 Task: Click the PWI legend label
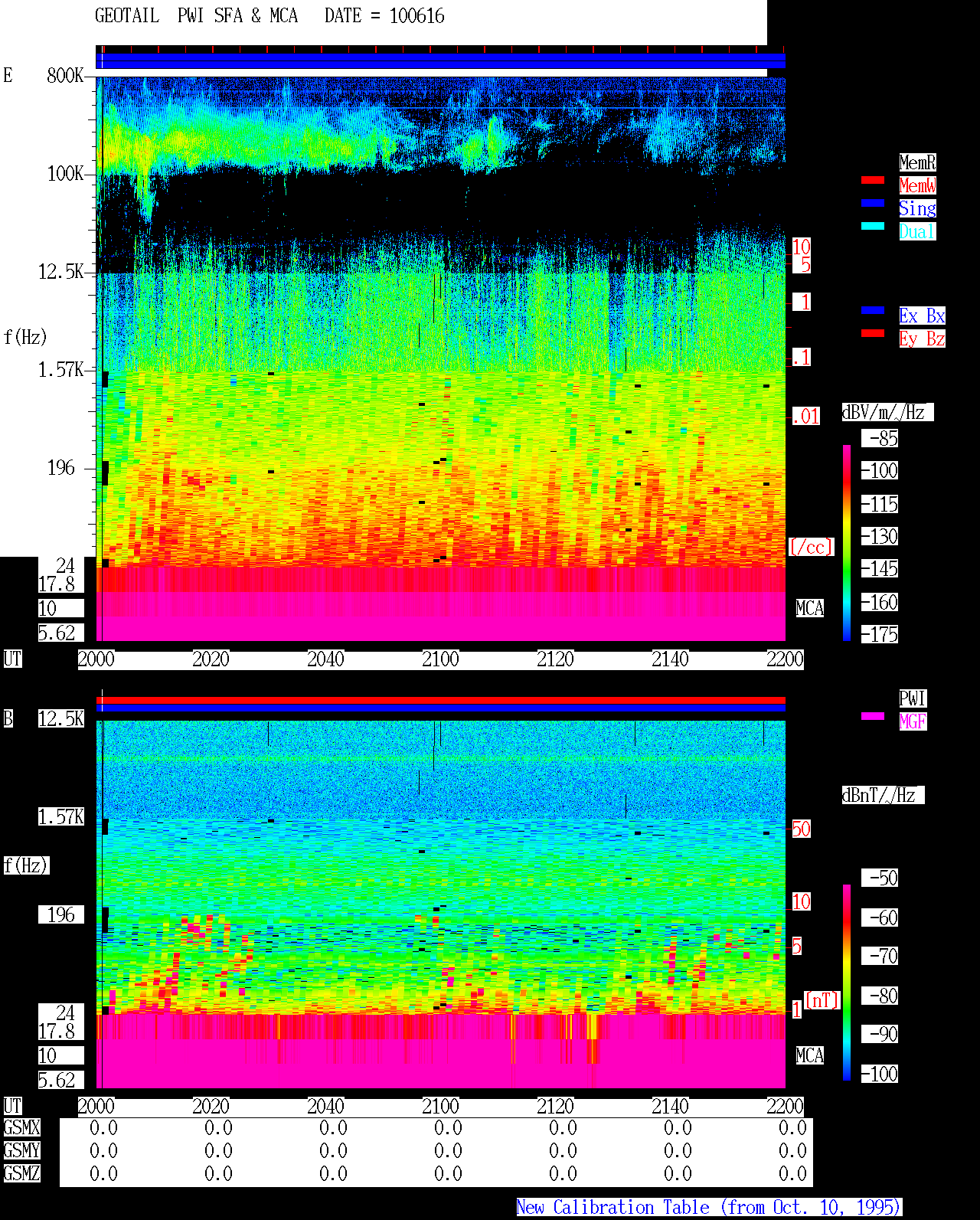pyautogui.click(x=913, y=698)
